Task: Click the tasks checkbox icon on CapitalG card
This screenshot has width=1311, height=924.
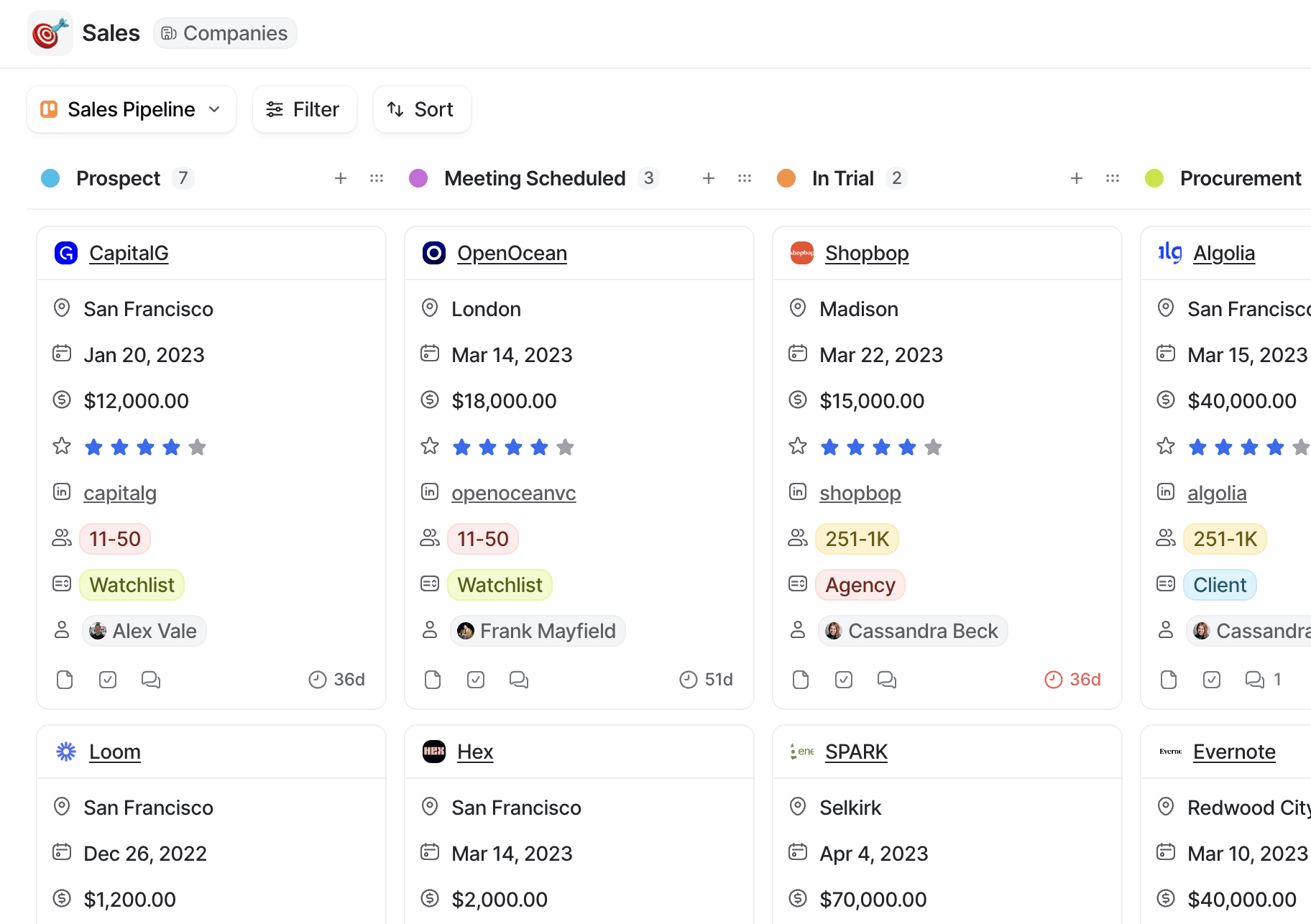Action: [x=108, y=680]
